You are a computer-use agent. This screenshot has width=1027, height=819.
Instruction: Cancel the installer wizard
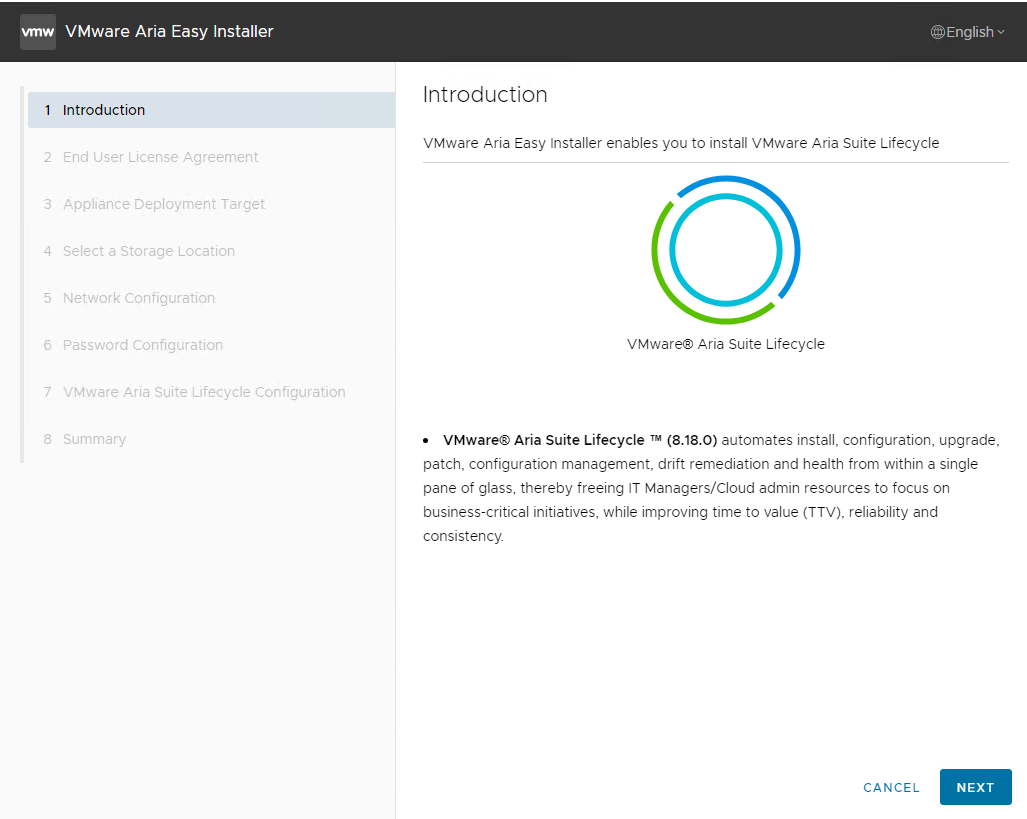(891, 788)
